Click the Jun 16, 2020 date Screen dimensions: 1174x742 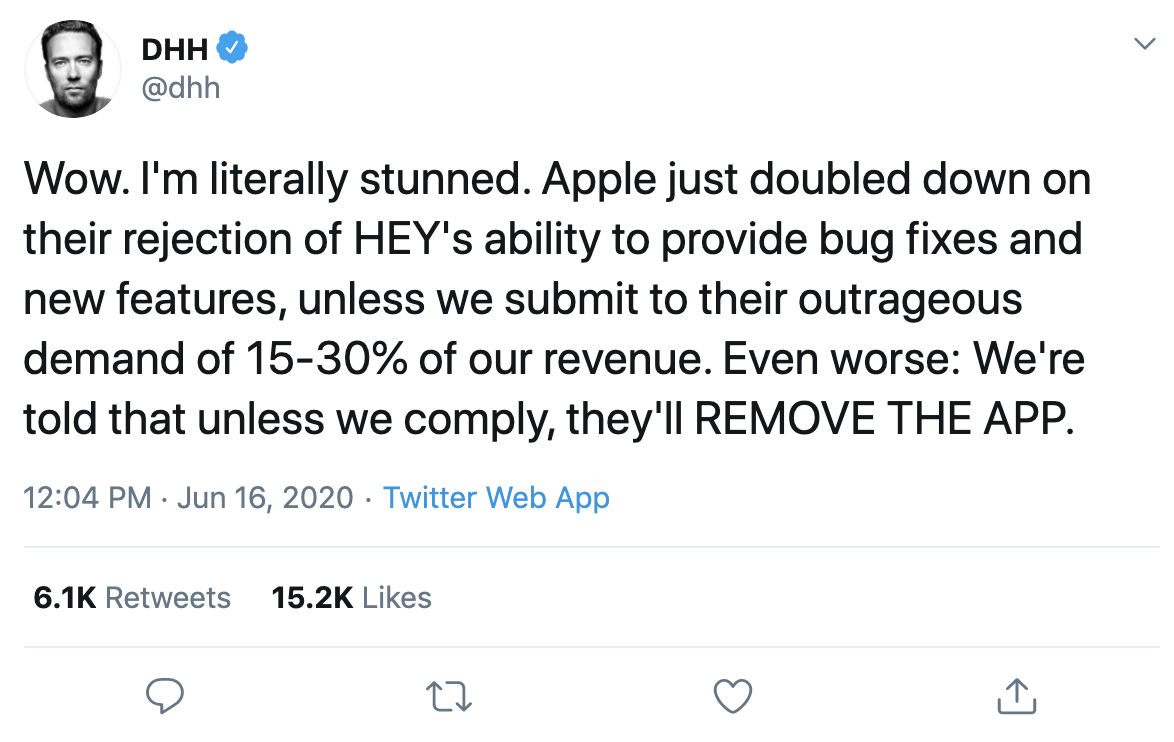[x=265, y=497]
